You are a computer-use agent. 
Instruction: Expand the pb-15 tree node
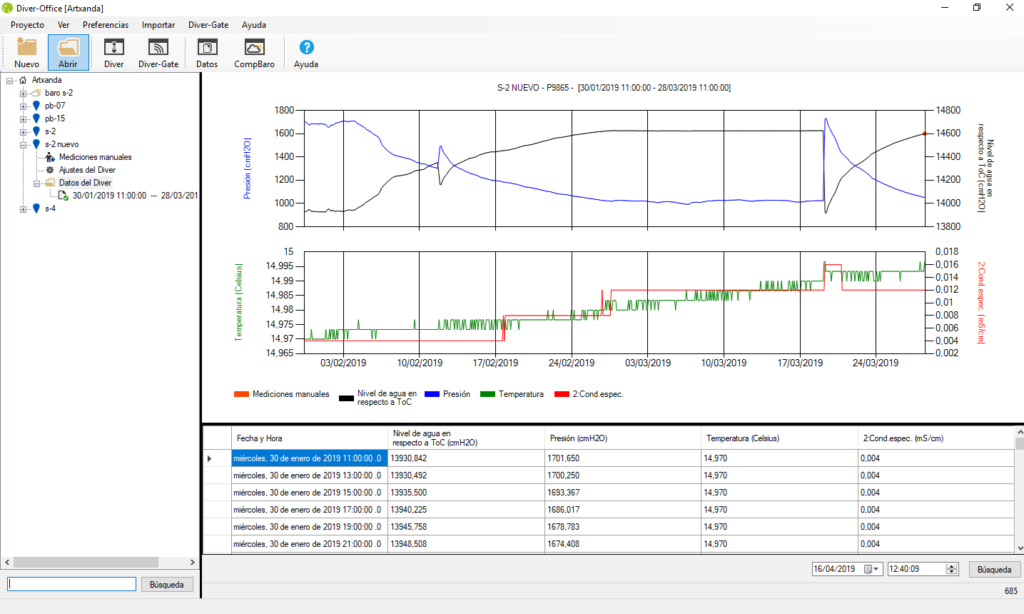click(23, 119)
